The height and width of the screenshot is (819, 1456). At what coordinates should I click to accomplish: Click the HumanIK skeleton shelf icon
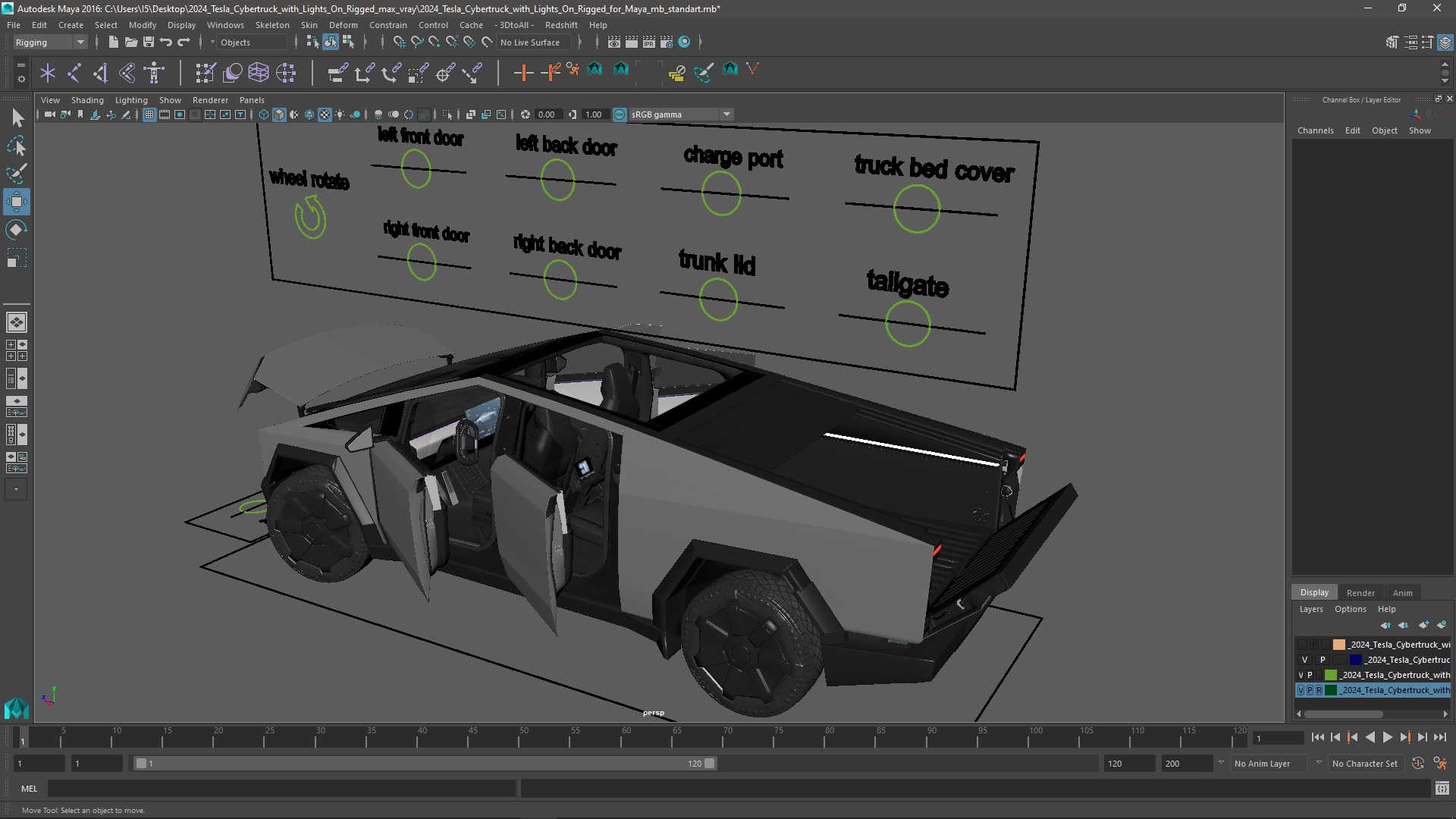click(x=154, y=73)
